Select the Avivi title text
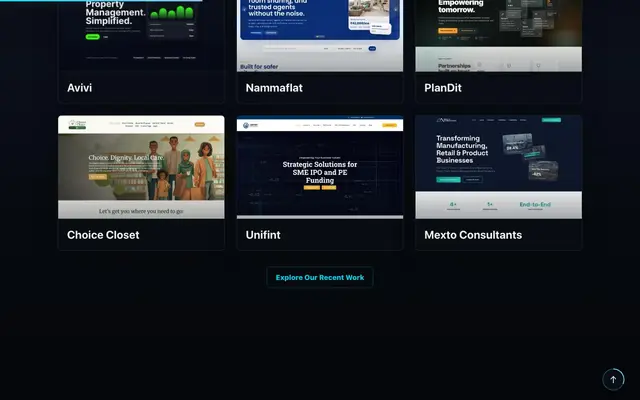 80,88
